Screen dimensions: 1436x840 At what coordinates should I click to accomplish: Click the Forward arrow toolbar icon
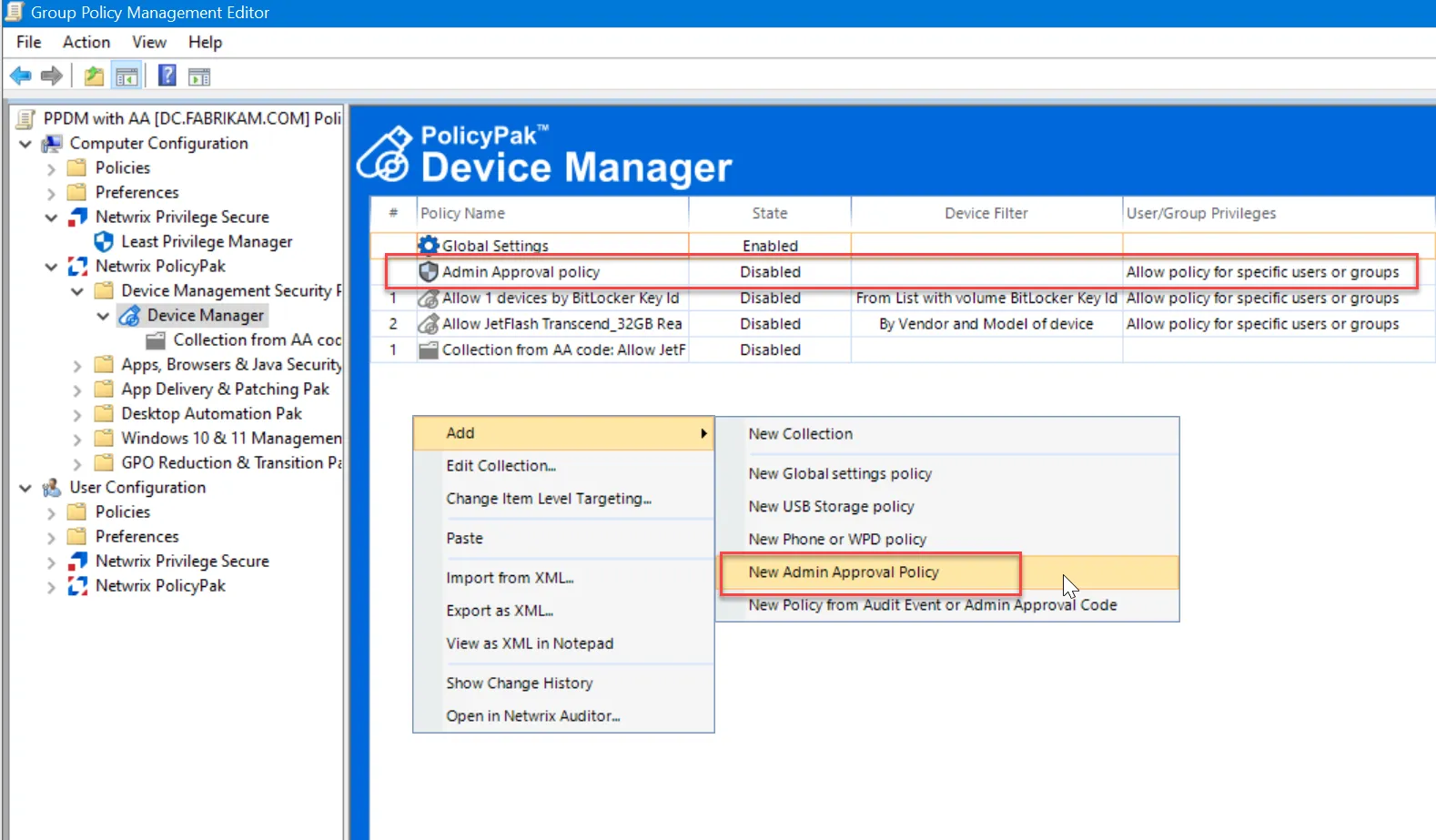coord(52,76)
